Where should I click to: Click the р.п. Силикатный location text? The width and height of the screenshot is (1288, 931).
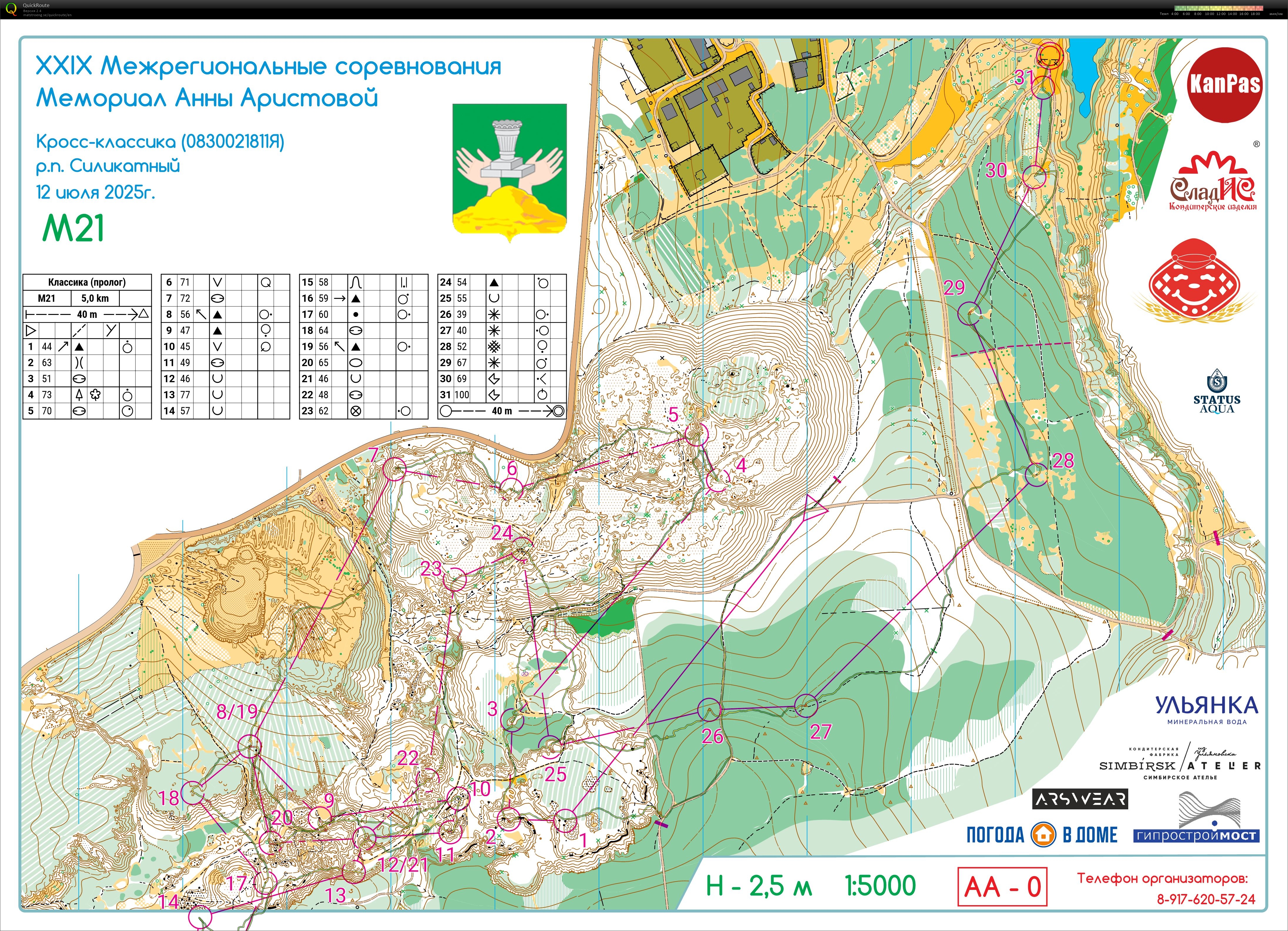(108, 166)
